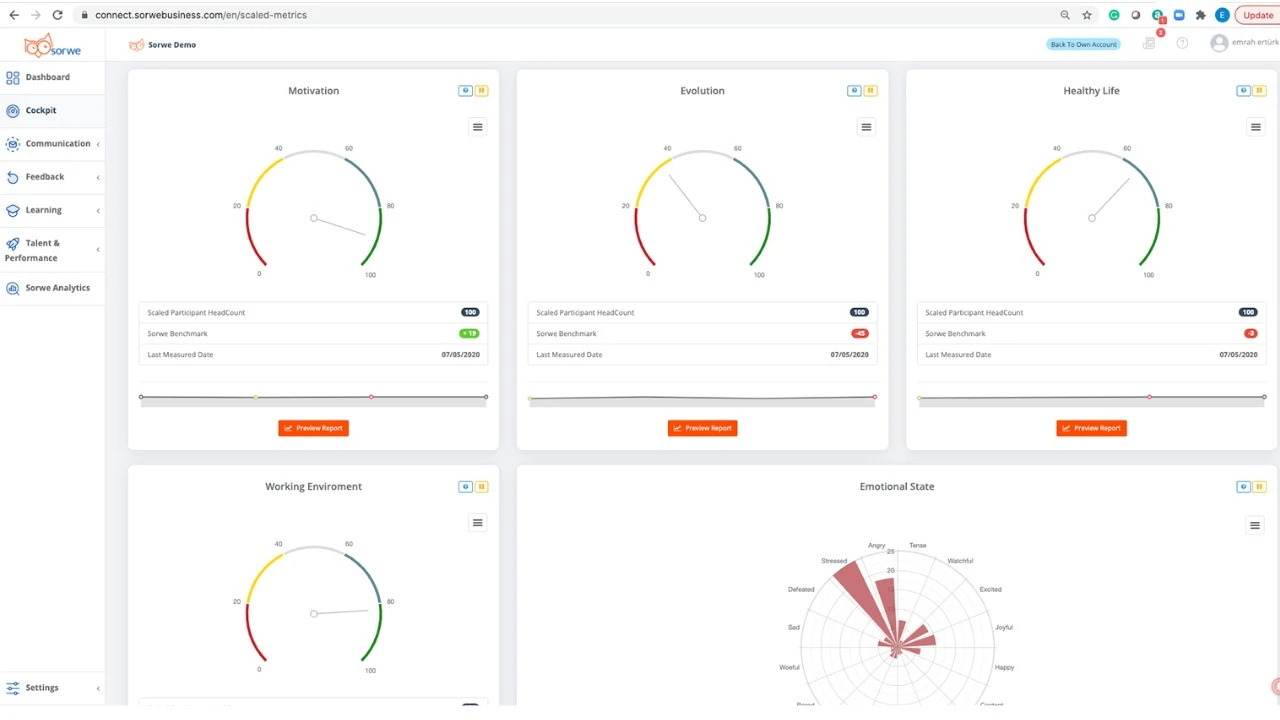Pause the Emotional State metric

pyautogui.click(x=1260, y=487)
